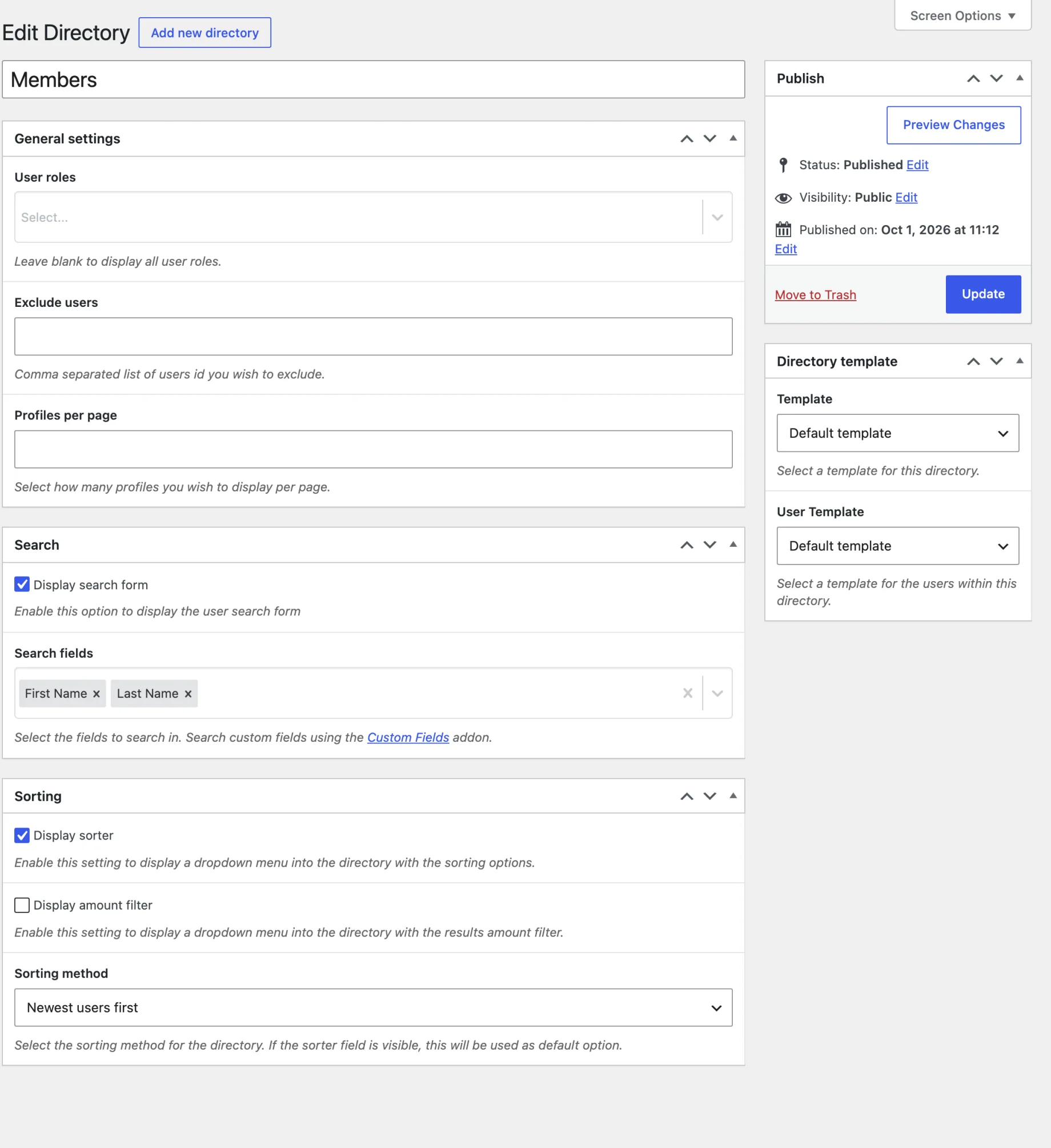Move Directory template panel down

[x=997, y=362]
